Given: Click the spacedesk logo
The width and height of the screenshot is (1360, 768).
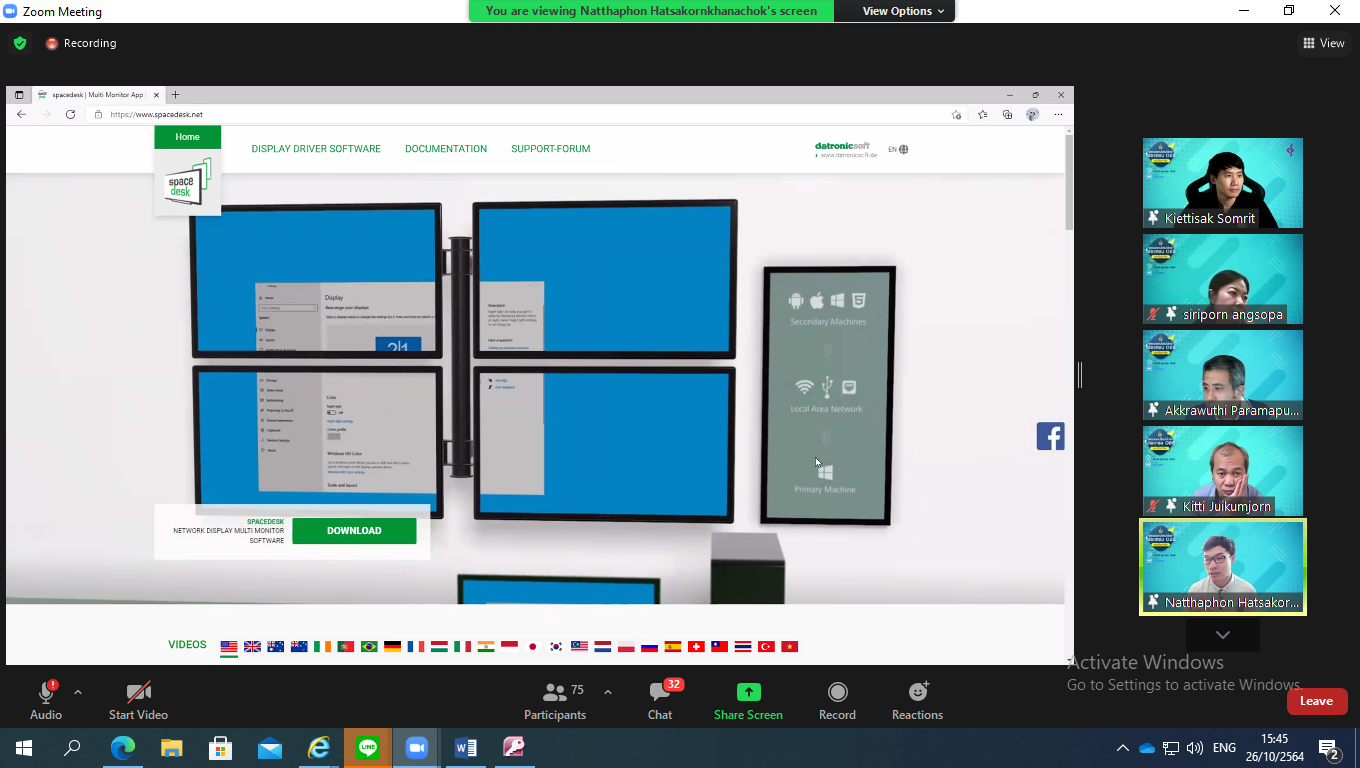Looking at the screenshot, I should click(x=188, y=182).
